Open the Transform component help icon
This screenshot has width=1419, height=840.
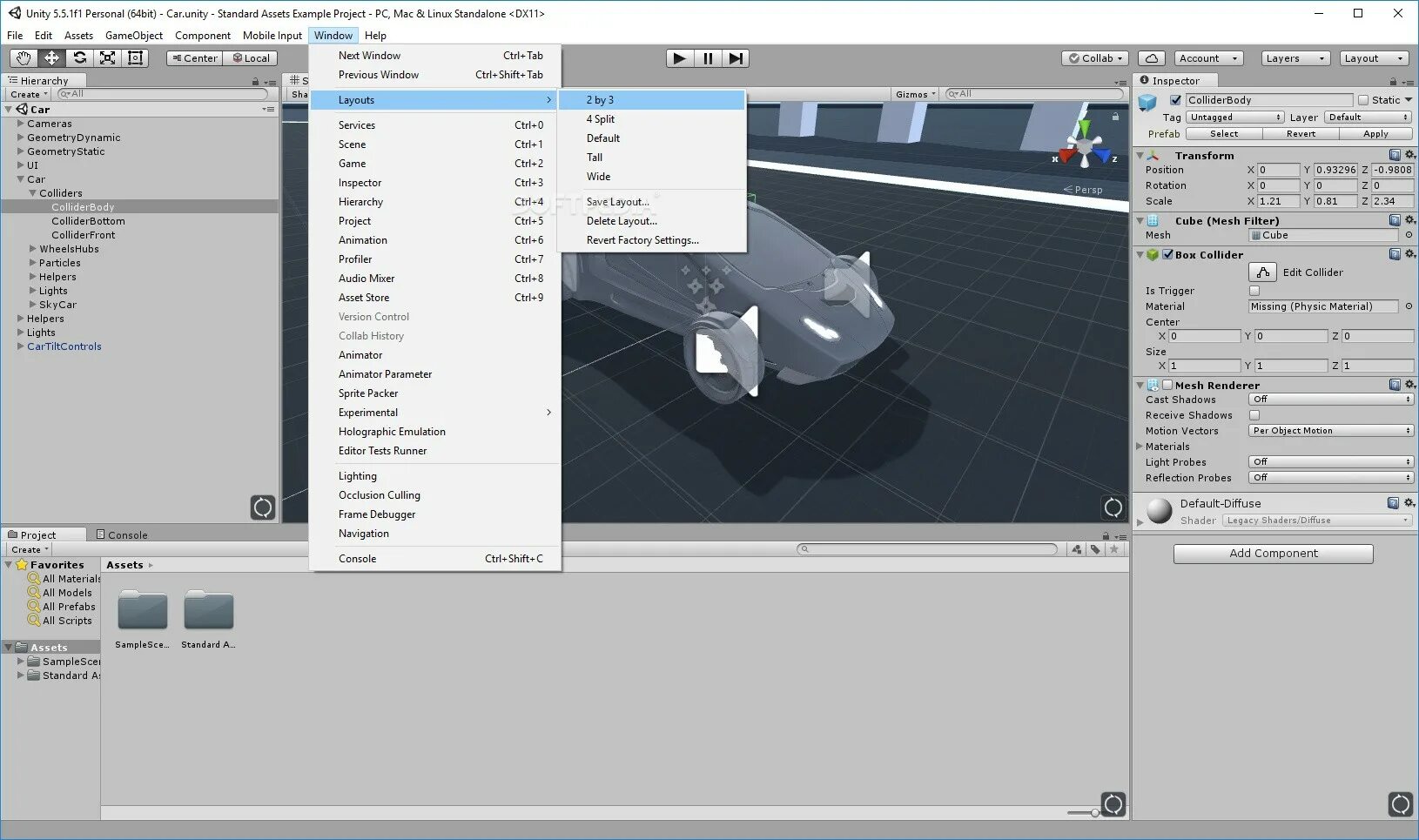click(1395, 155)
